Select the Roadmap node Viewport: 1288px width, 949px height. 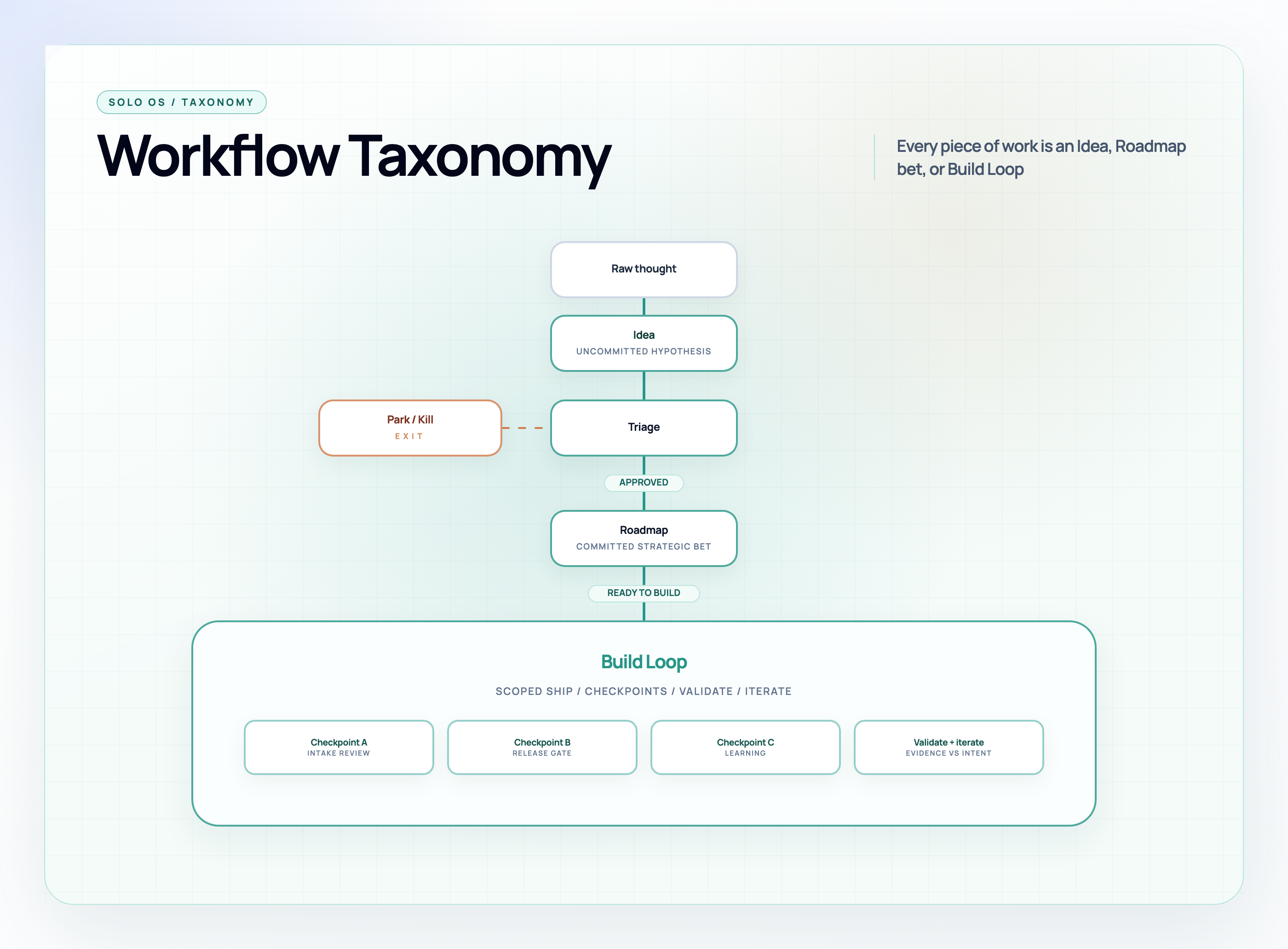tap(644, 538)
